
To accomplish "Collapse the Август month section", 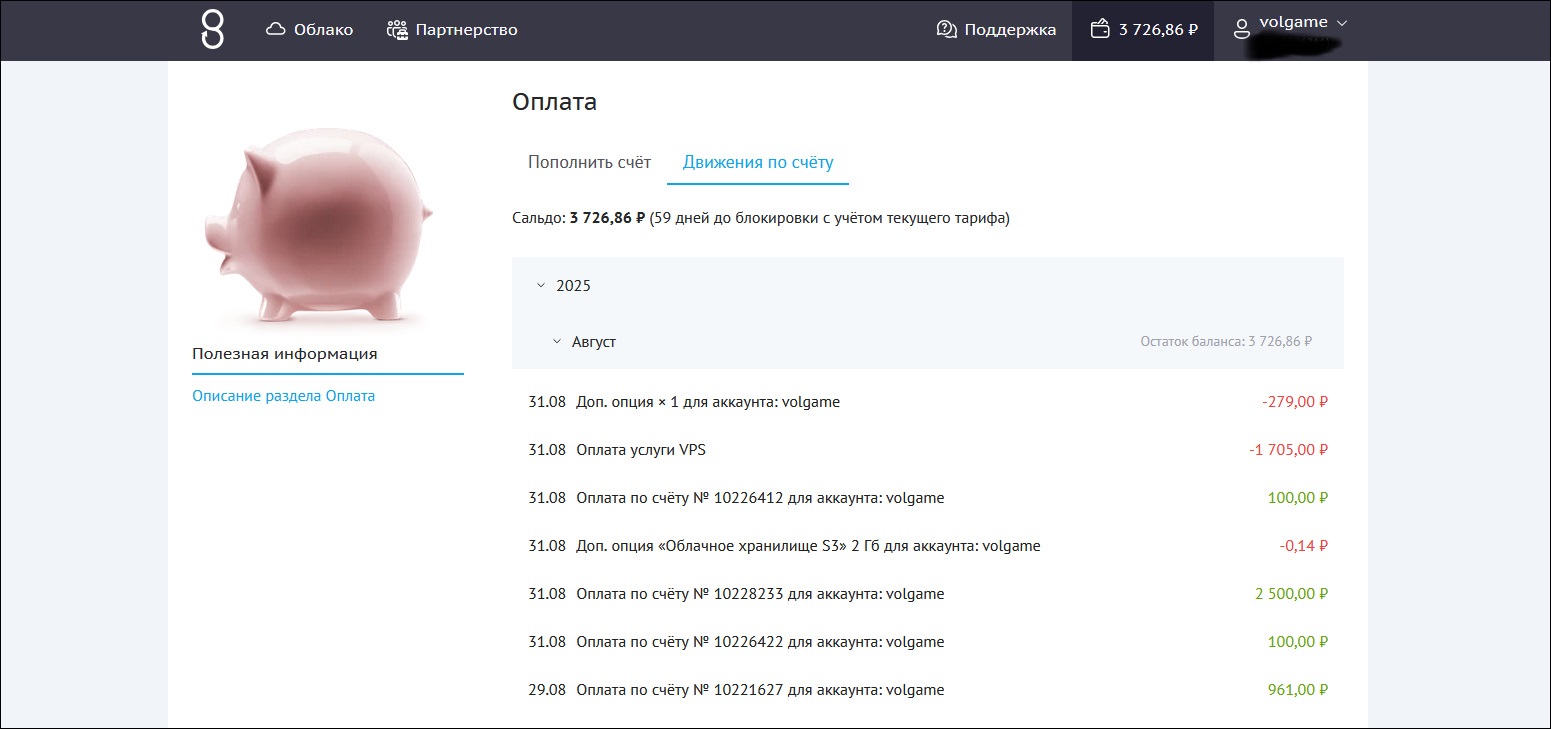I will [558, 342].
